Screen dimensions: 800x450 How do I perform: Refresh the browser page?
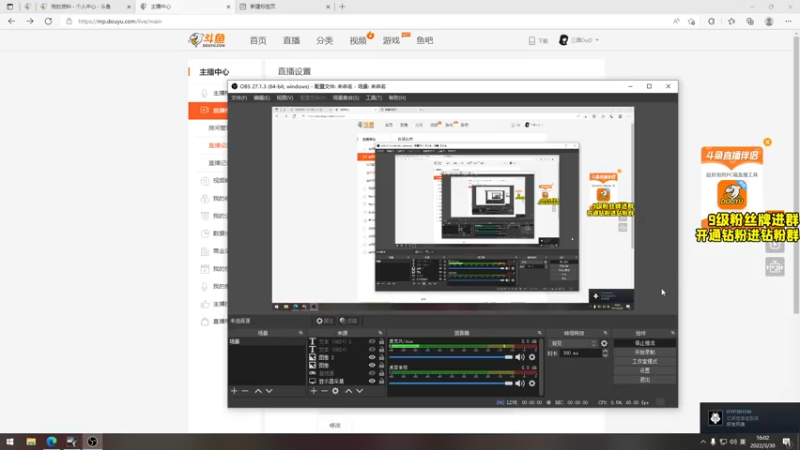tap(48, 21)
